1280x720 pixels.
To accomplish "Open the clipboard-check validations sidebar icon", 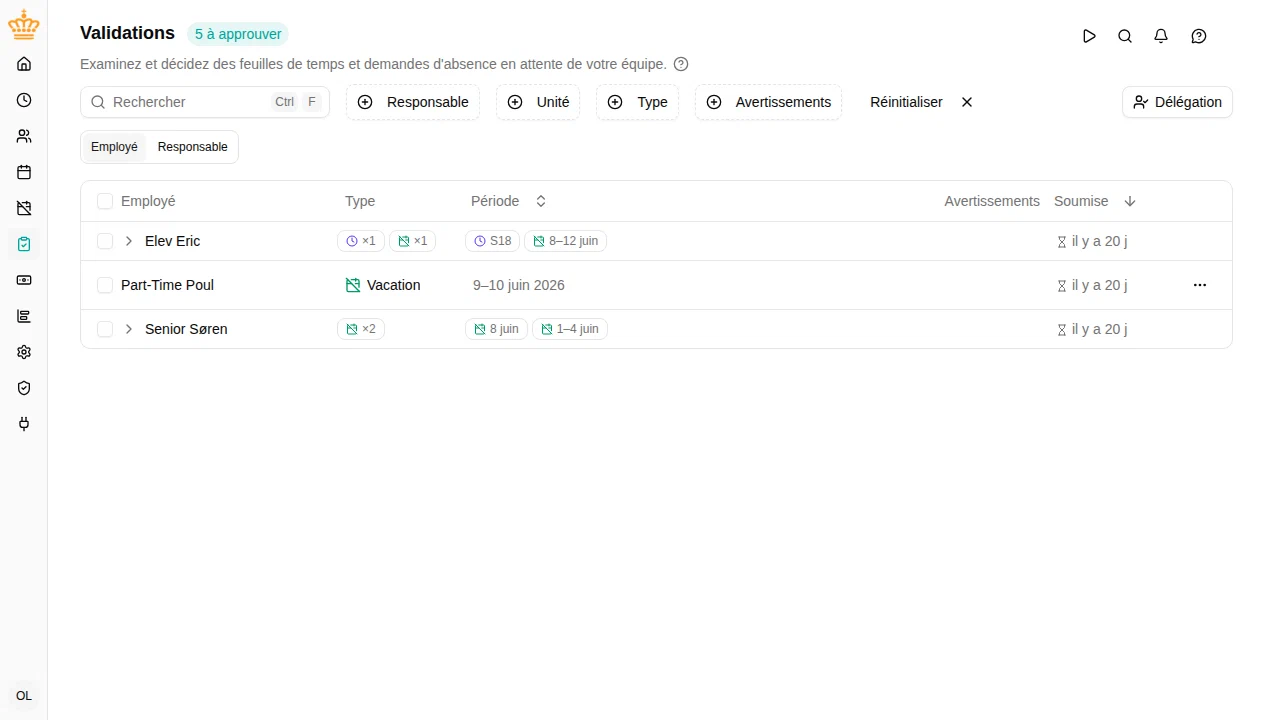I will [x=24, y=244].
